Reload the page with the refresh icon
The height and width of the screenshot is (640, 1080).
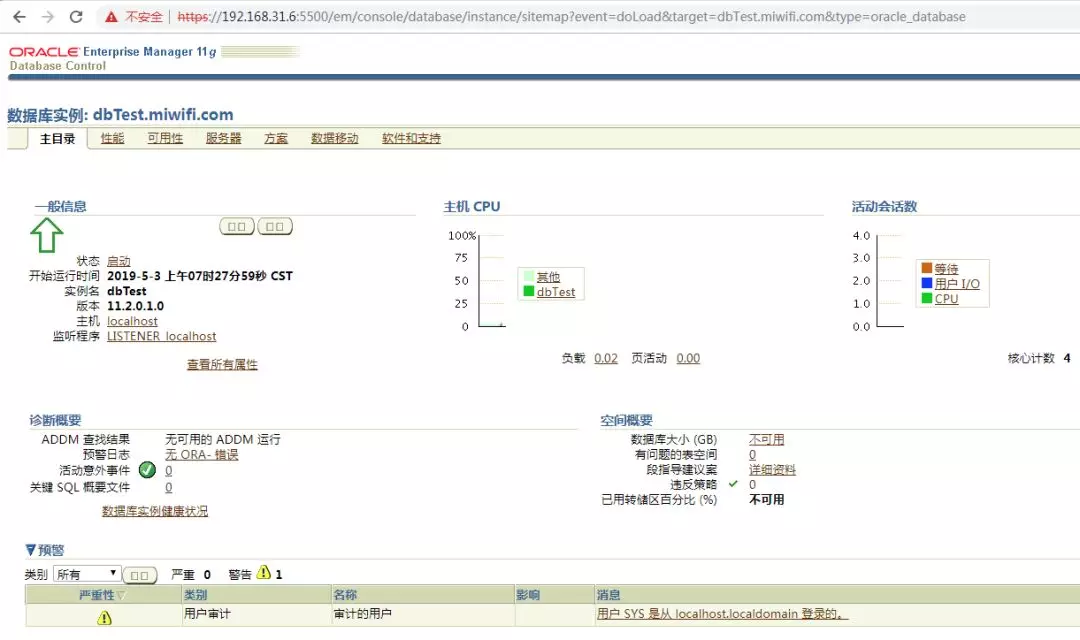(x=76, y=17)
